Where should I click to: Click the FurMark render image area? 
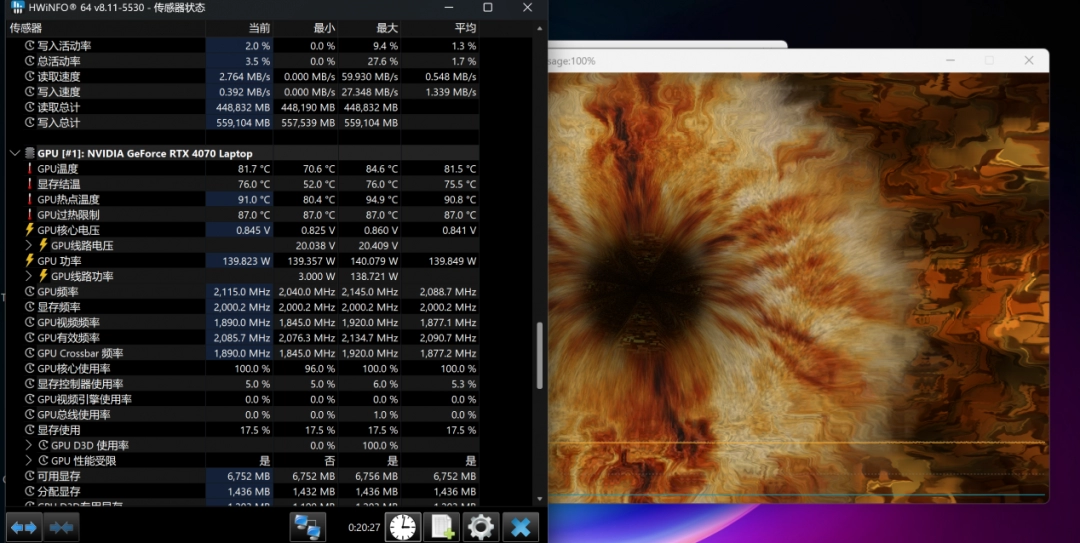[798, 287]
